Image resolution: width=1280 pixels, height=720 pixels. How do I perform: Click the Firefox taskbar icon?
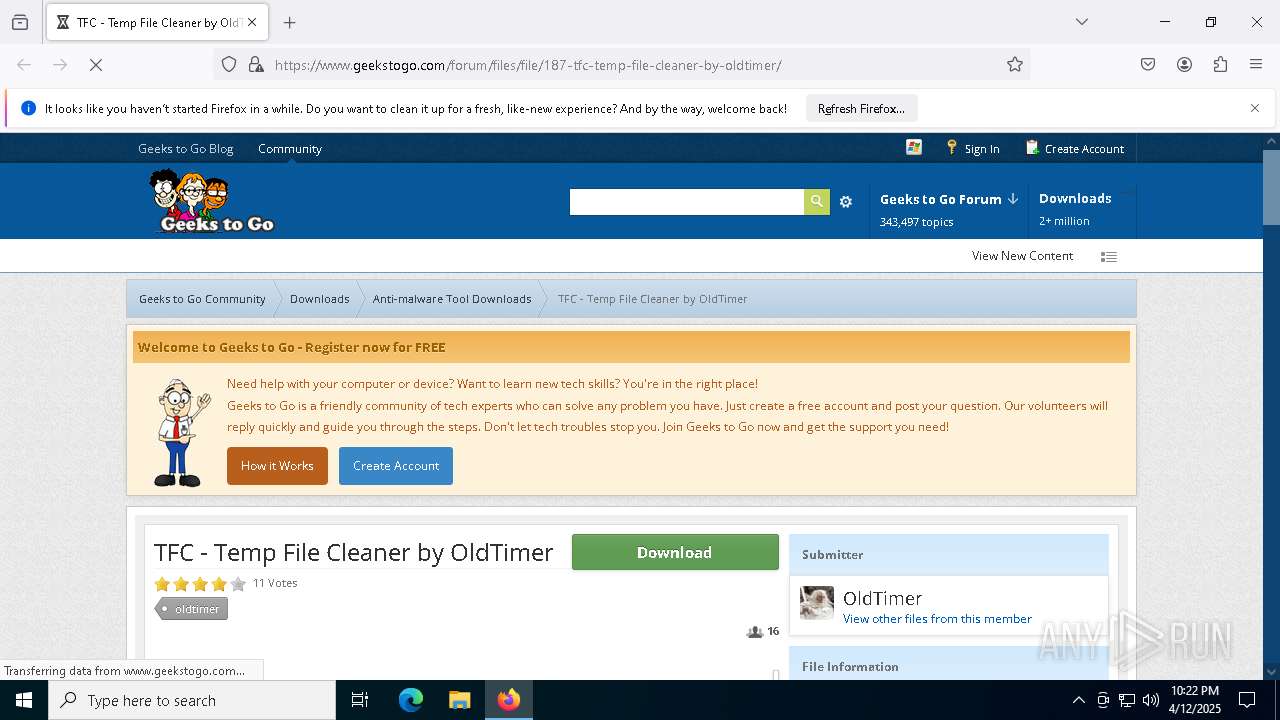click(509, 700)
